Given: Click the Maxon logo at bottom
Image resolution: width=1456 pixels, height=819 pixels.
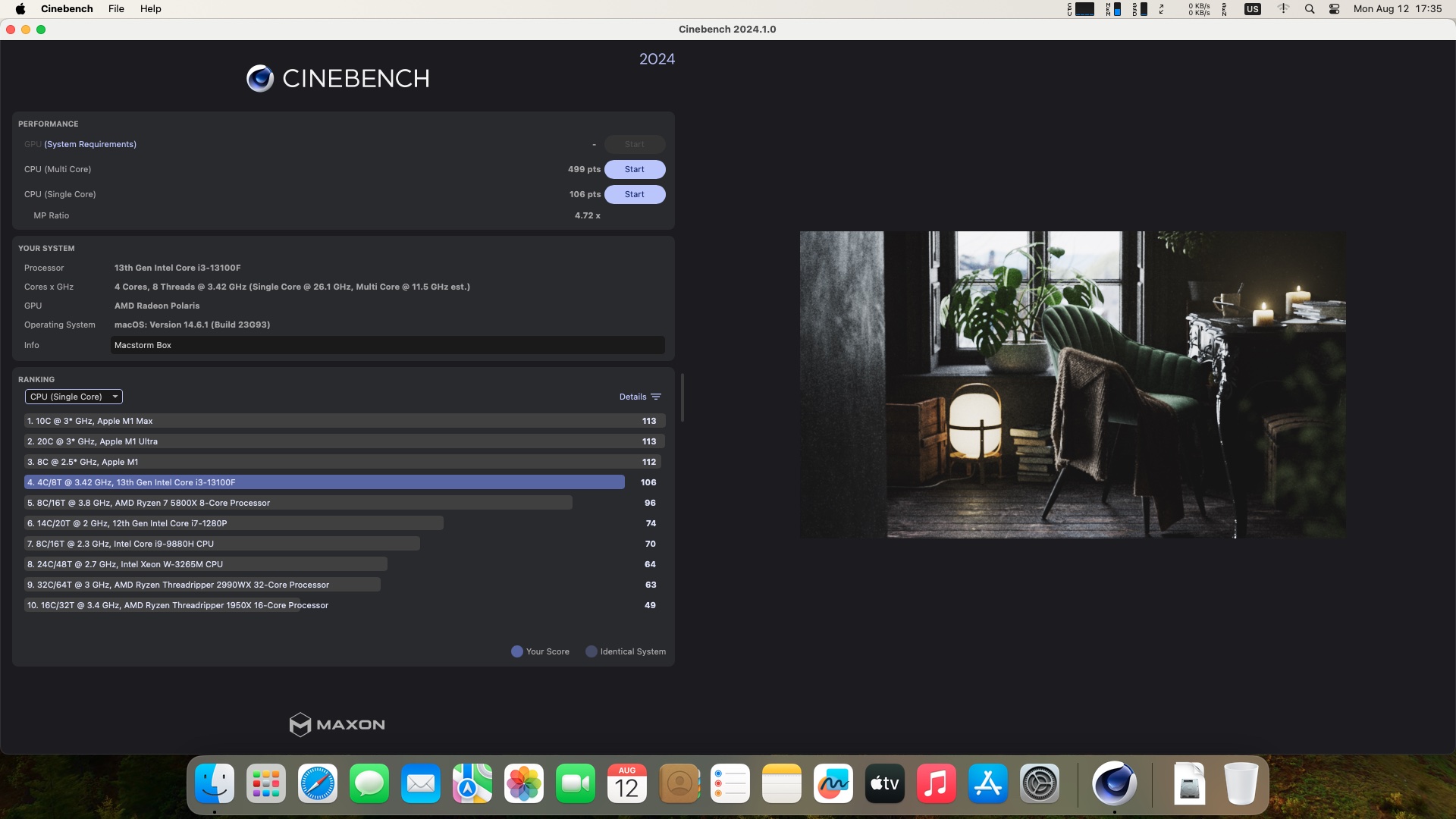Looking at the screenshot, I should coord(337,725).
